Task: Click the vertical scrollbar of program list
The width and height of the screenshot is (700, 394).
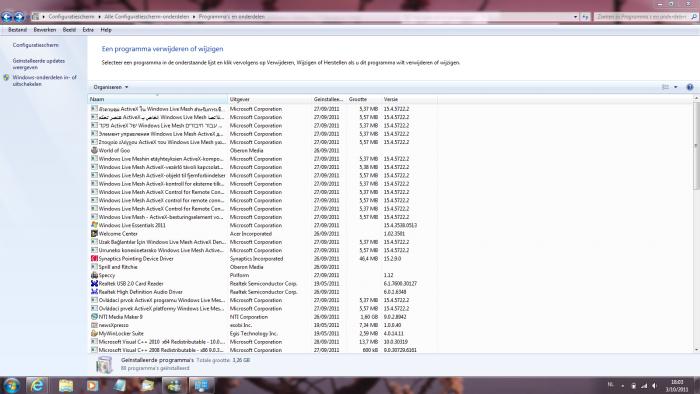Action: click(696, 224)
